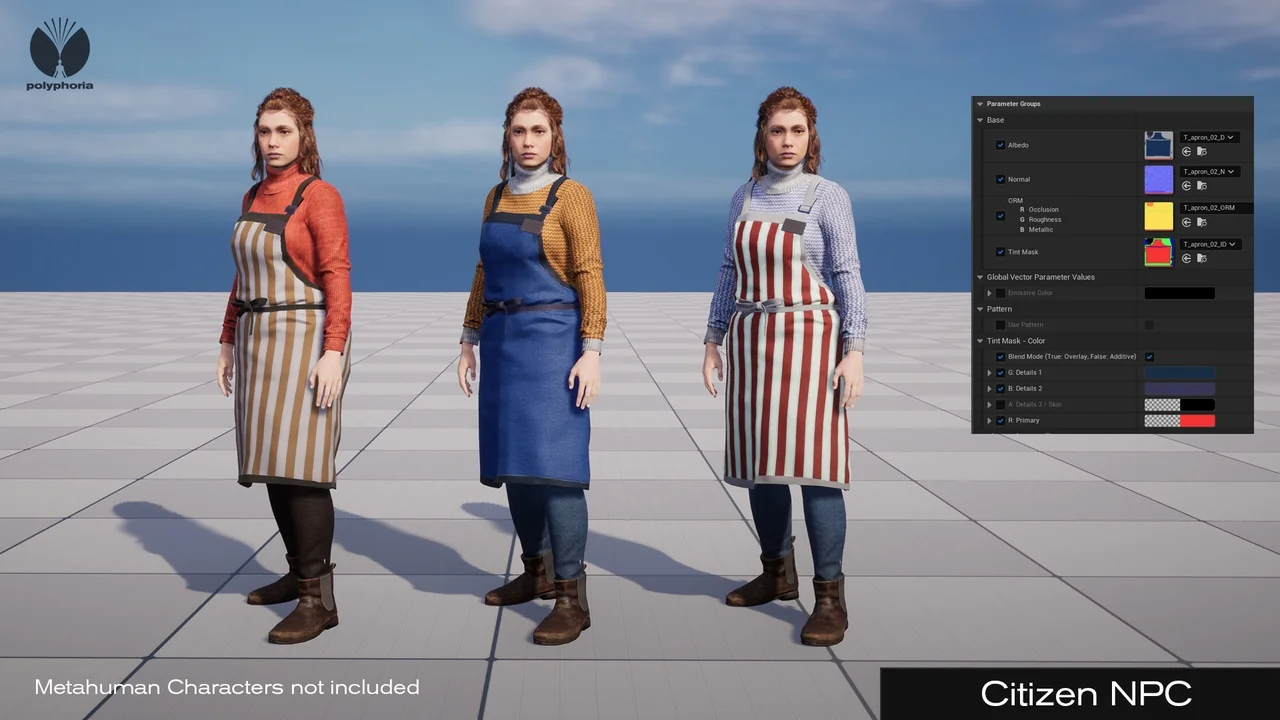Image resolution: width=1280 pixels, height=720 pixels.
Task: Collapse the Base parameter group
Action: tap(980, 120)
